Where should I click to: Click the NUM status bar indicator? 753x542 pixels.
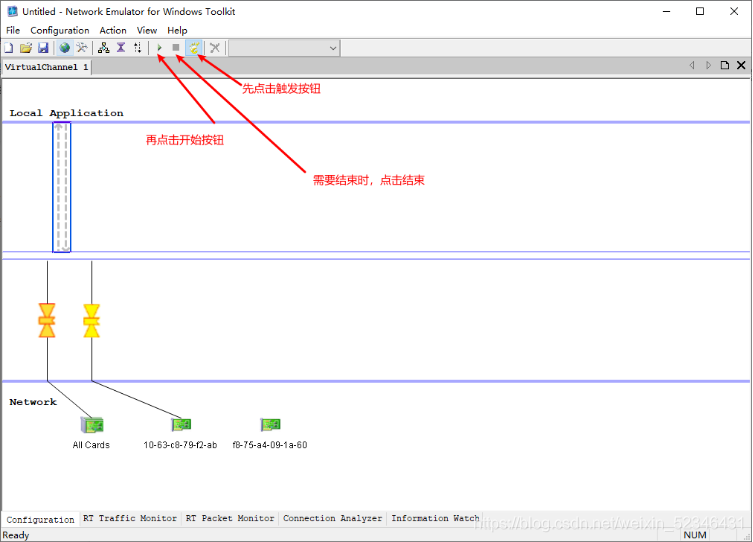pyautogui.click(x=695, y=535)
